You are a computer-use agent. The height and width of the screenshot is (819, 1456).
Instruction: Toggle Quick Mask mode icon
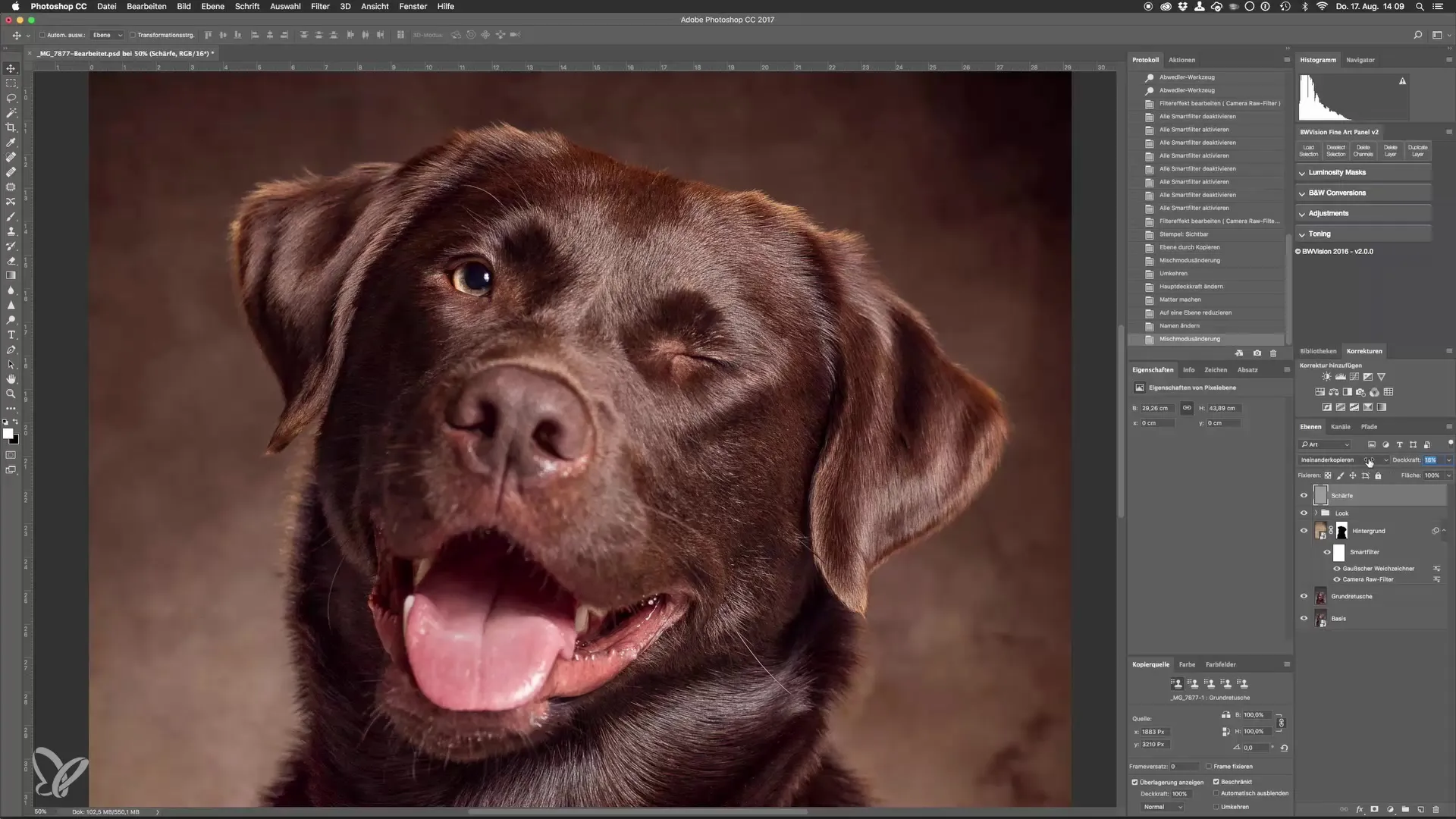pos(11,455)
